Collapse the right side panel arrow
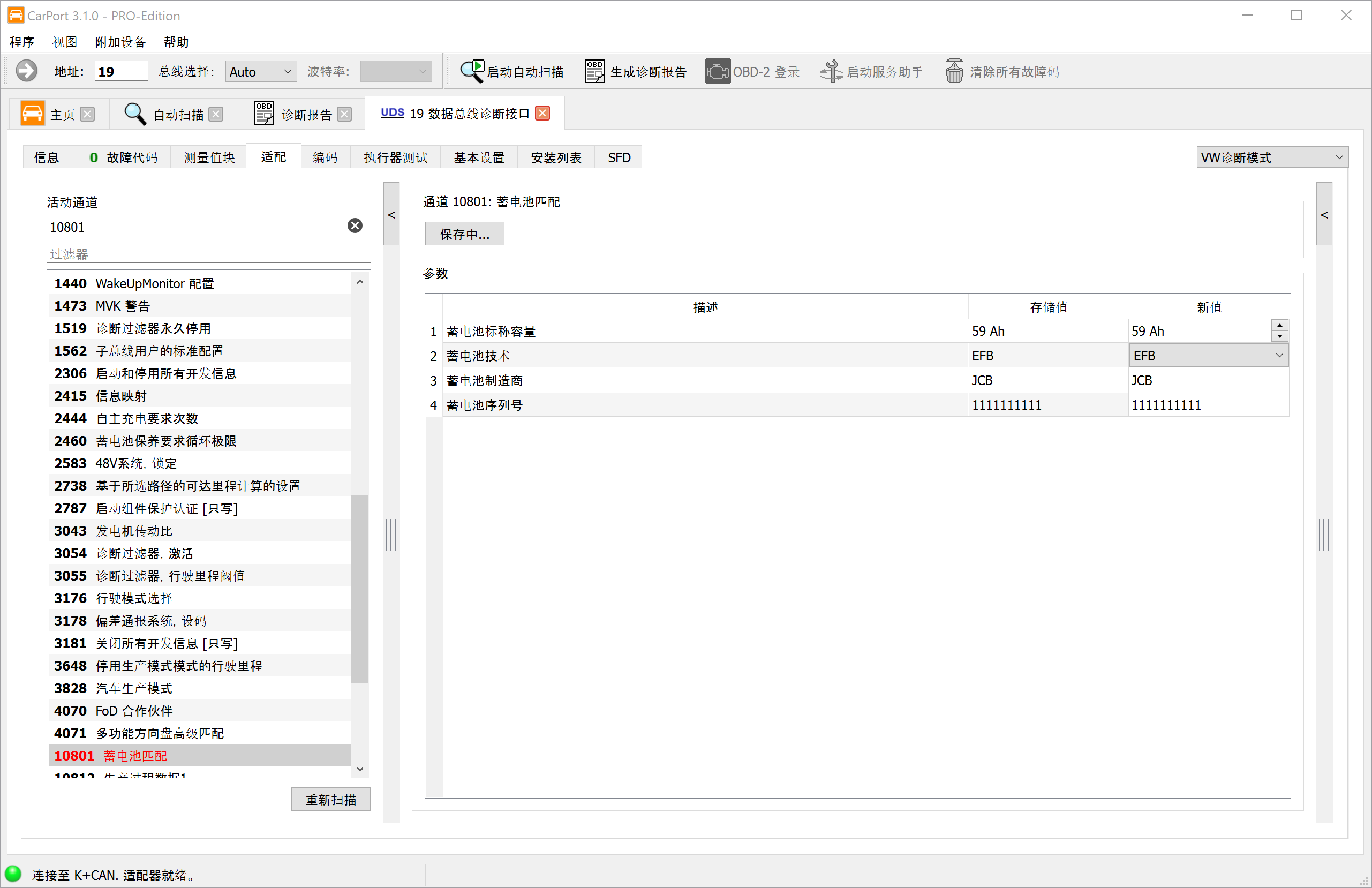The image size is (1372, 888). point(1324,215)
